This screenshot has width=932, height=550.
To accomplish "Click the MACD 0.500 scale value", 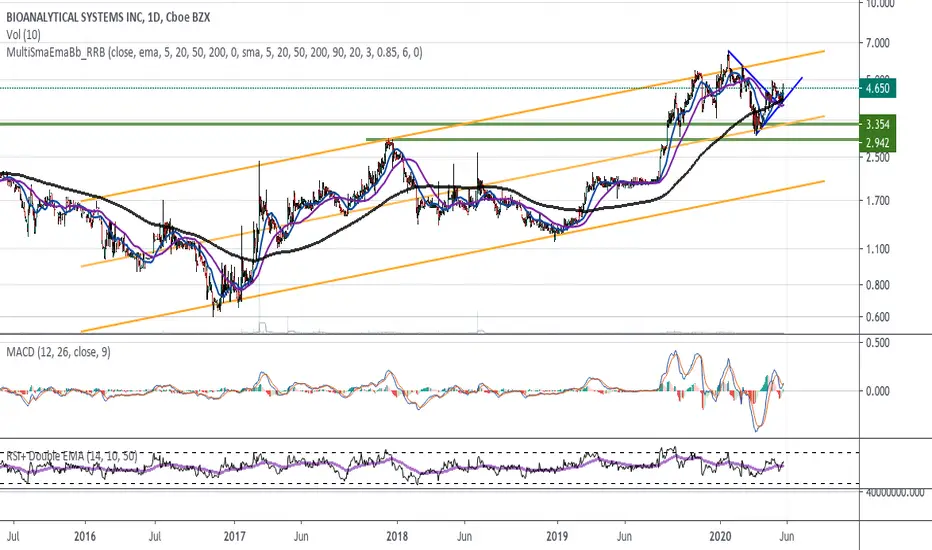I will (x=878, y=343).
